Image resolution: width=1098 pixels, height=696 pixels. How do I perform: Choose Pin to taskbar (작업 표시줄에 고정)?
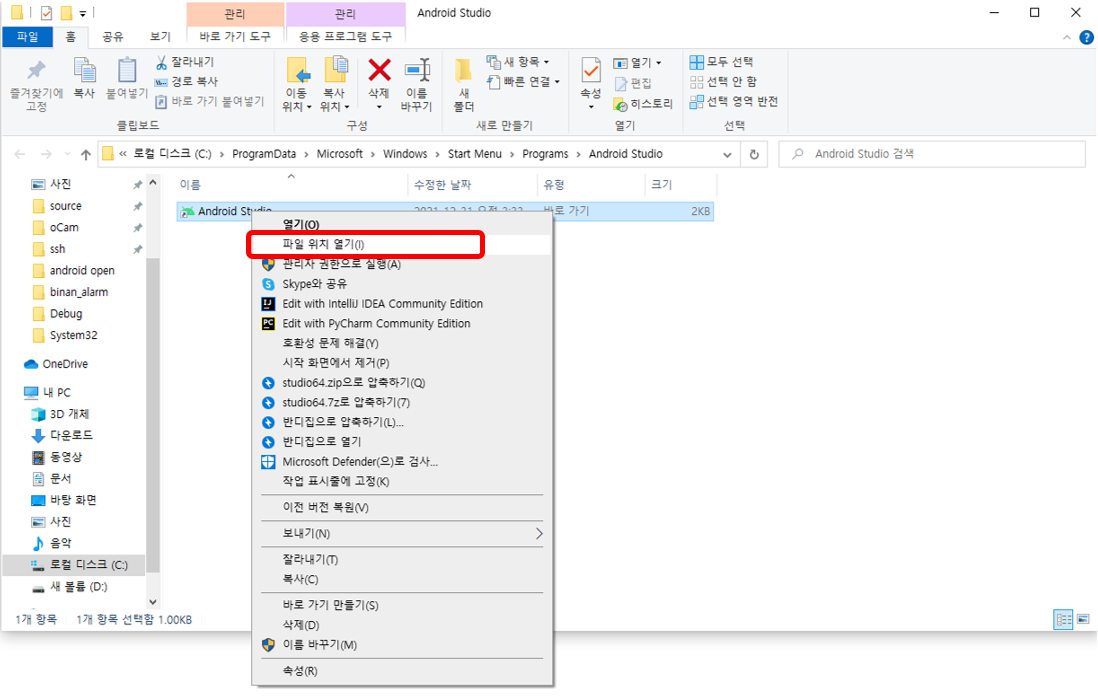point(403,482)
